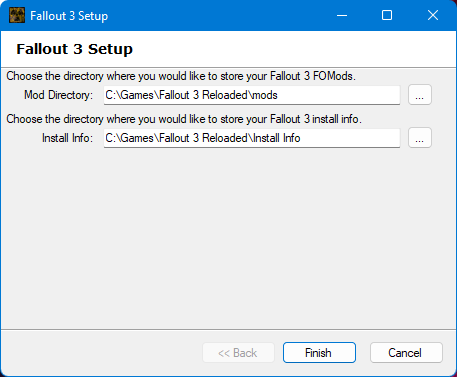Click the empty gray dialog area
Viewport: 457px width, 377px height.
pos(228,238)
